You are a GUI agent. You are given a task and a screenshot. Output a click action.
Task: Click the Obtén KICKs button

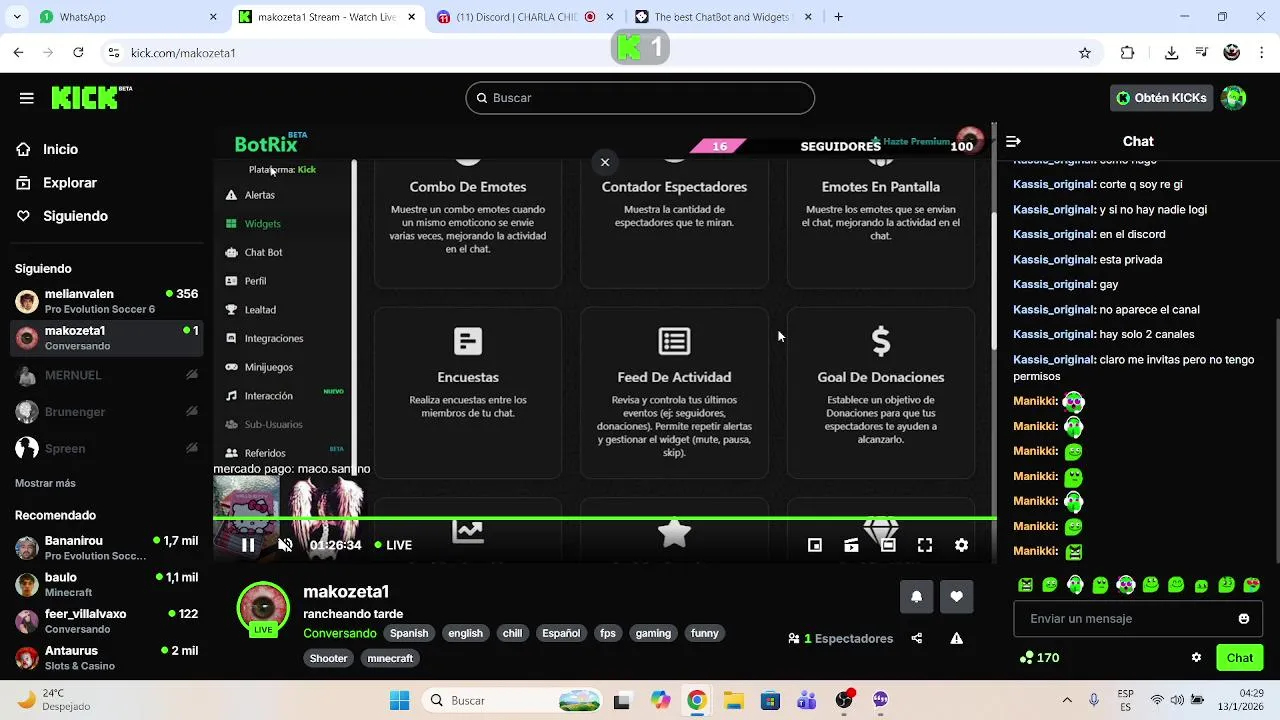[1162, 98]
